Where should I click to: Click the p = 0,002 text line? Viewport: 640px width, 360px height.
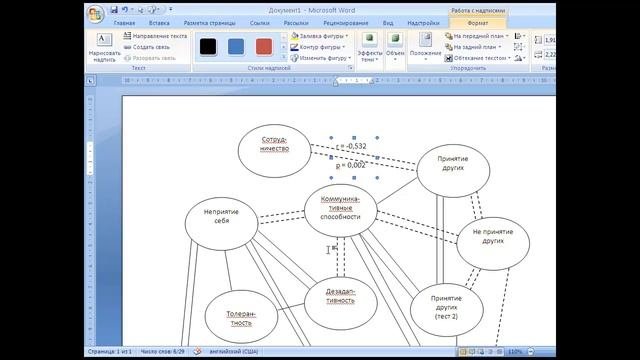pos(351,165)
